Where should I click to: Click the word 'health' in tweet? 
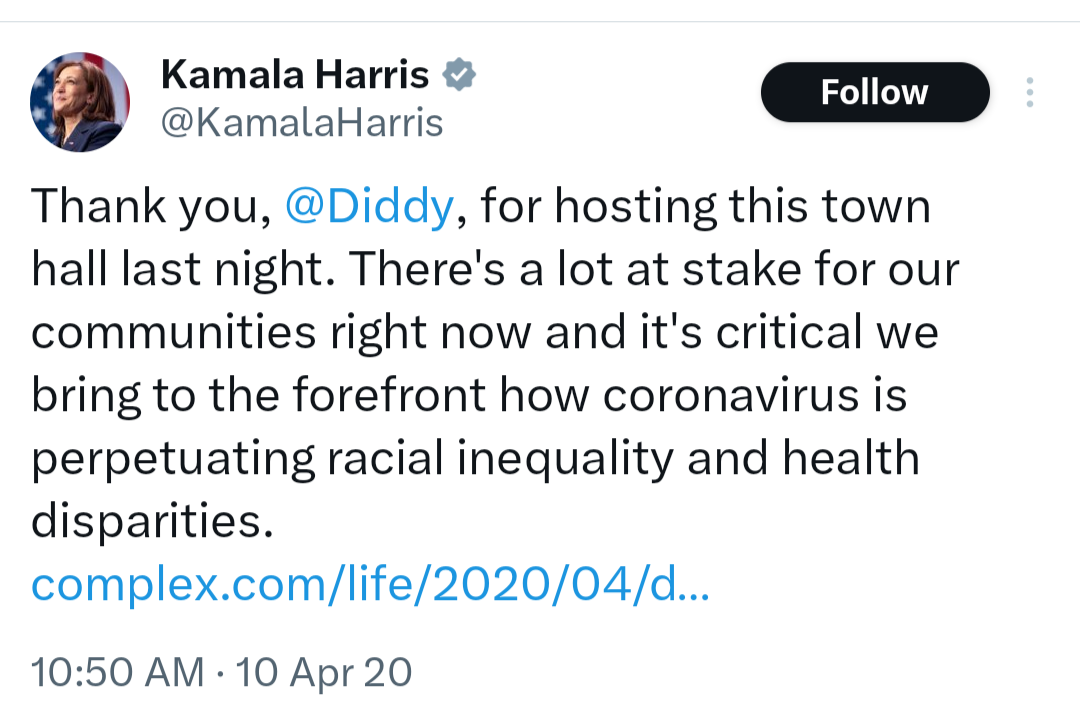[851, 457]
